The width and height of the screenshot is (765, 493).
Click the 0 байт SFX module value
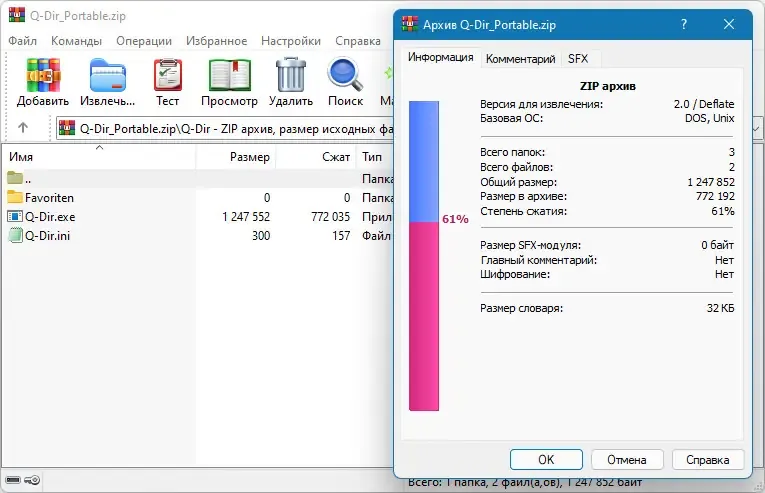(x=717, y=245)
